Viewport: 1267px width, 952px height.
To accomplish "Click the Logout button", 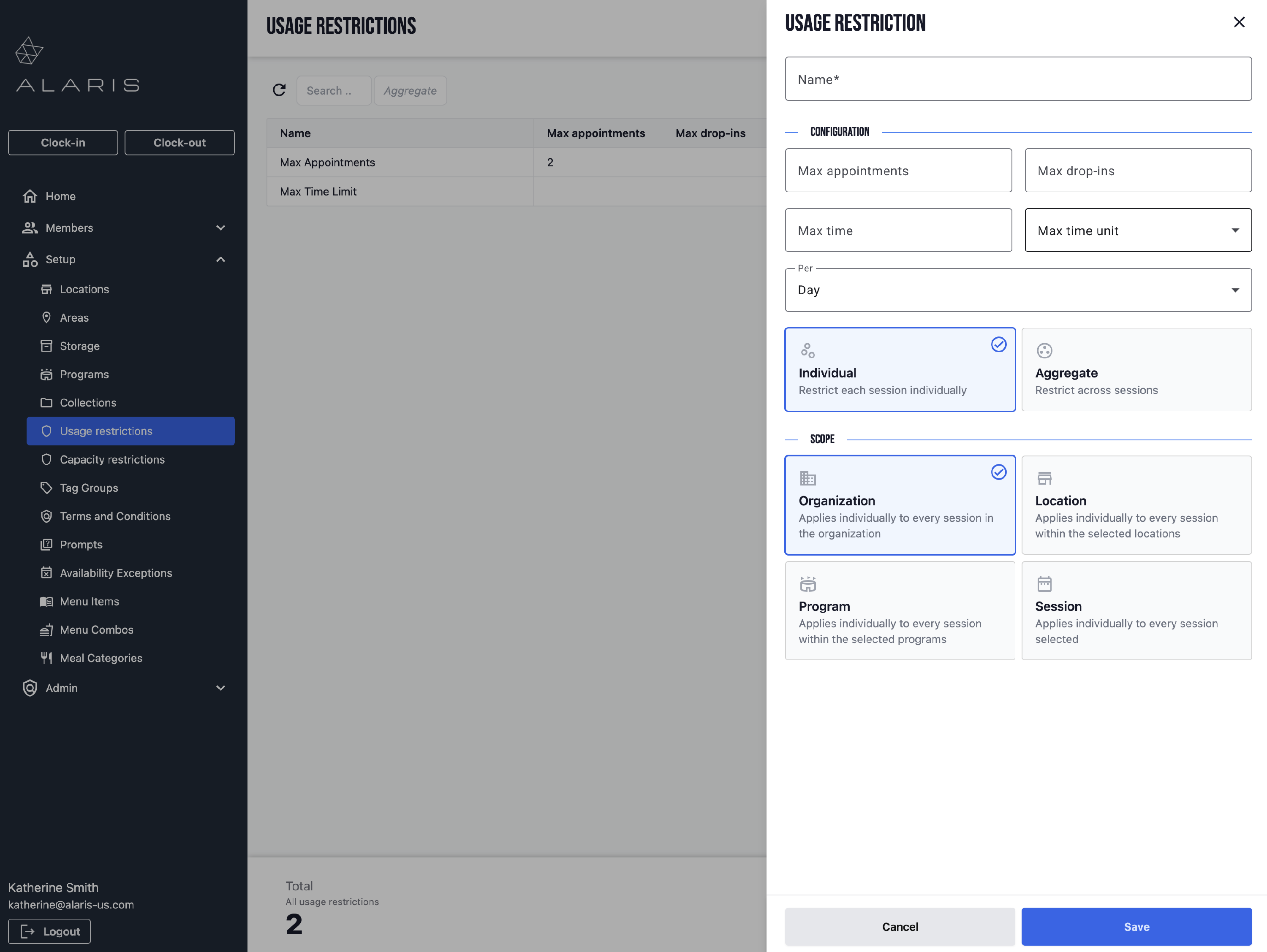I will 49,932.
